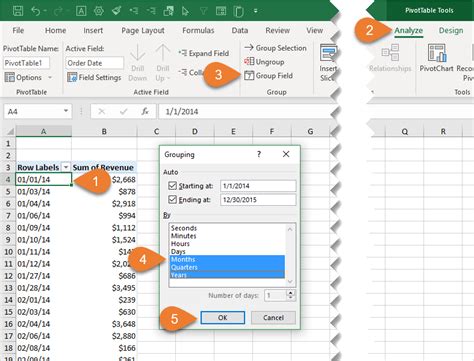Image resolution: width=474 pixels, height=361 pixels.
Task: Click the By list scrollbar up arrow
Action: (290, 229)
